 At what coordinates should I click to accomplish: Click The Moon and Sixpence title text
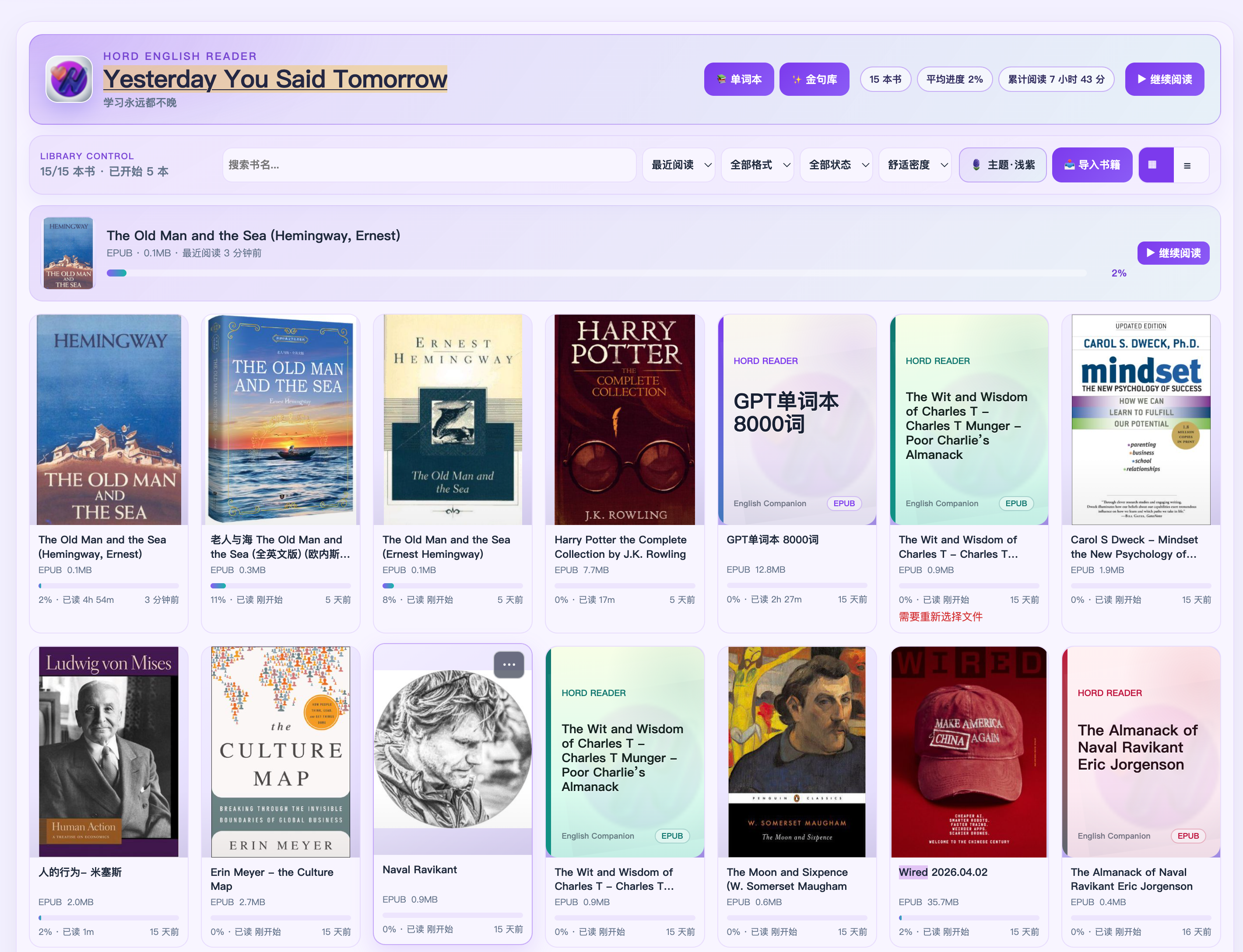click(x=787, y=879)
